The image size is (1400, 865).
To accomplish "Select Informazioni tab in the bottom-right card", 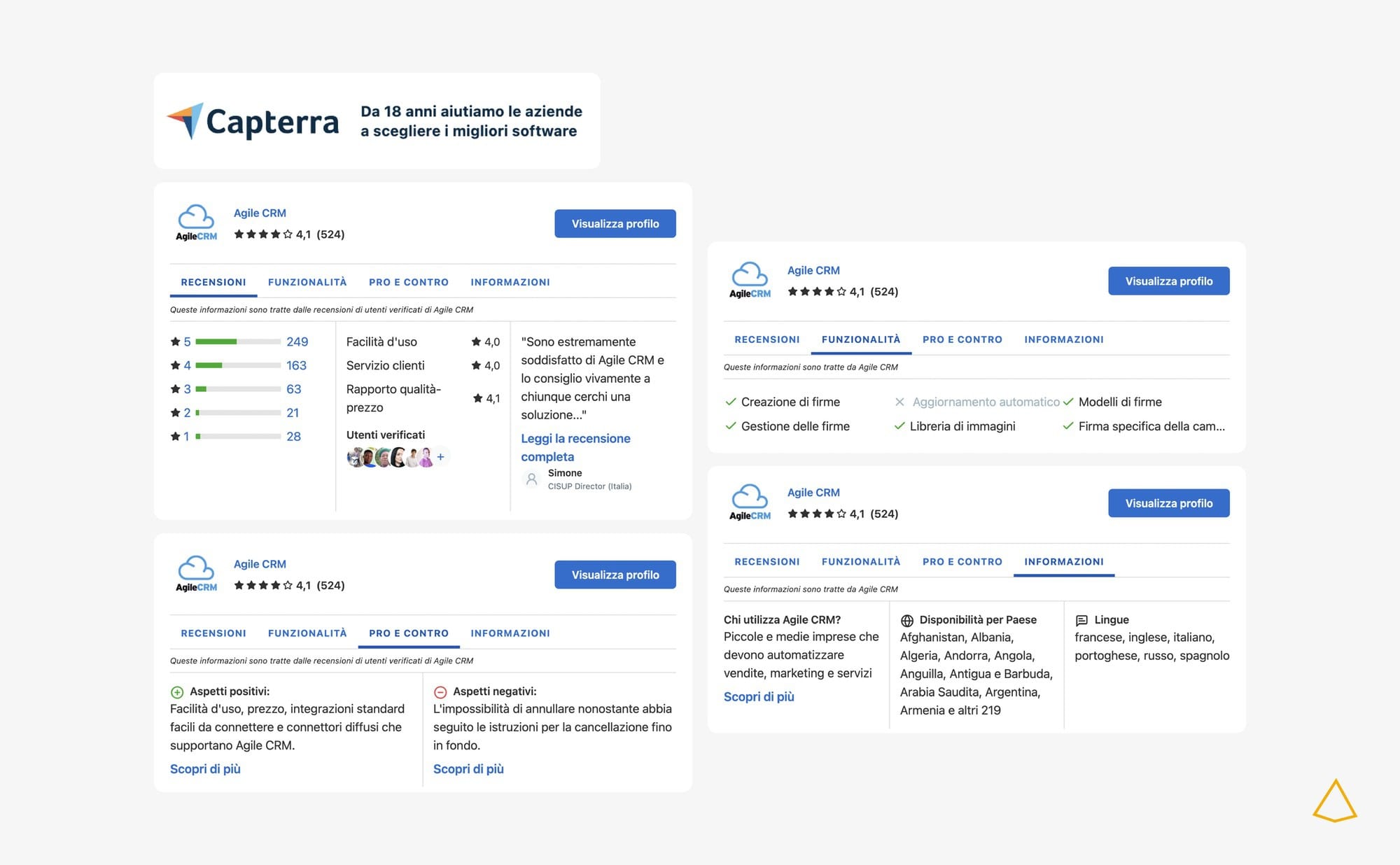I will point(1064,561).
